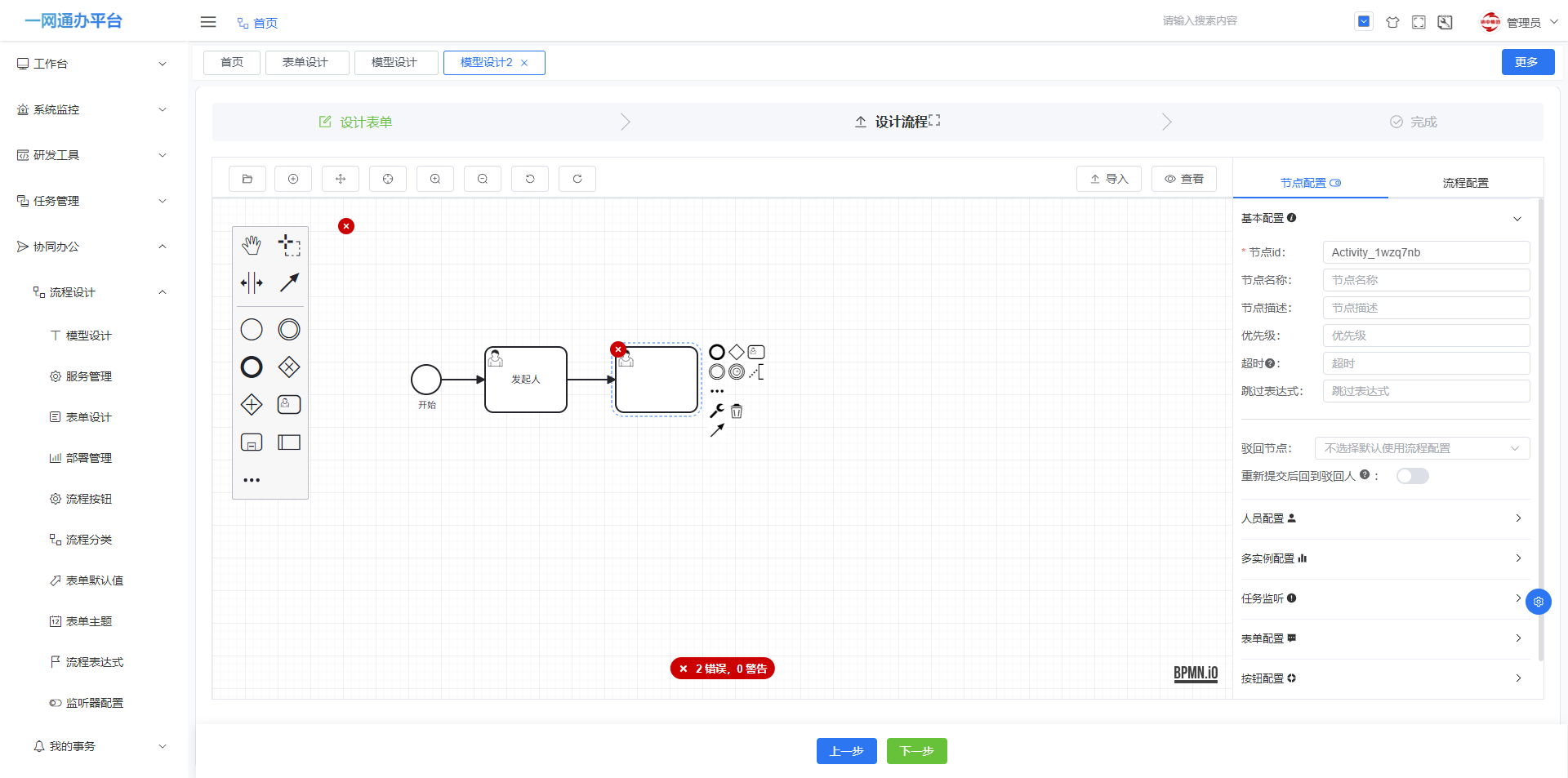Click the 节点名称 input field
The width and height of the screenshot is (1568, 778).
coord(1426,280)
